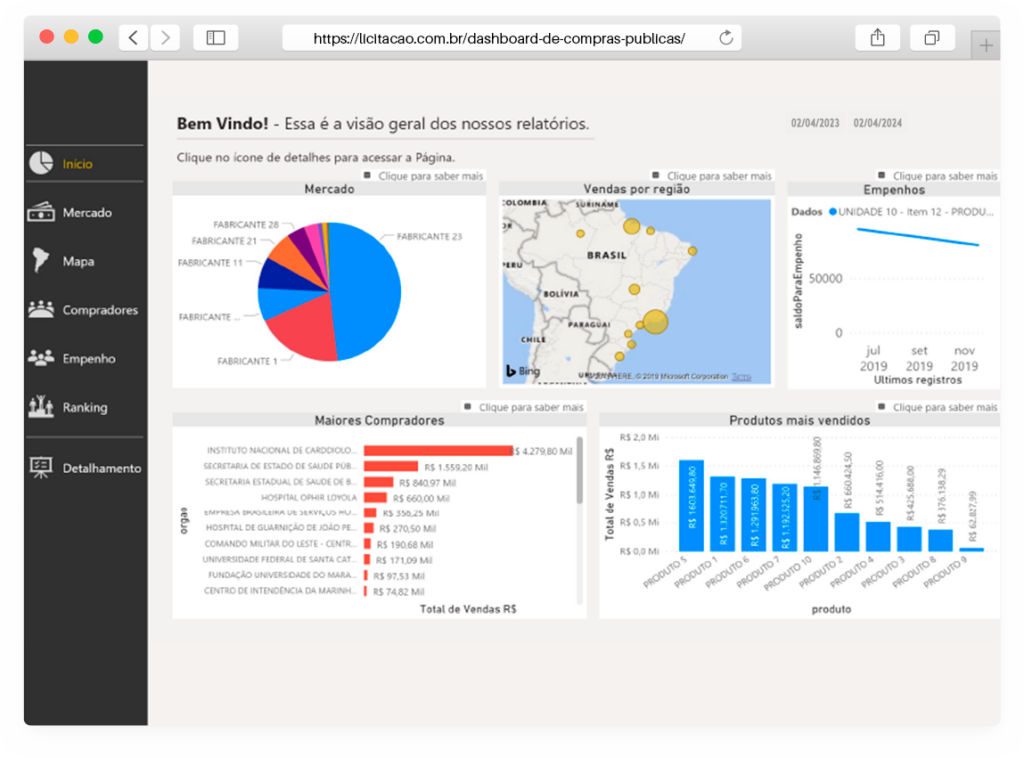Open the end date 02/04/2024 picker

(877, 123)
